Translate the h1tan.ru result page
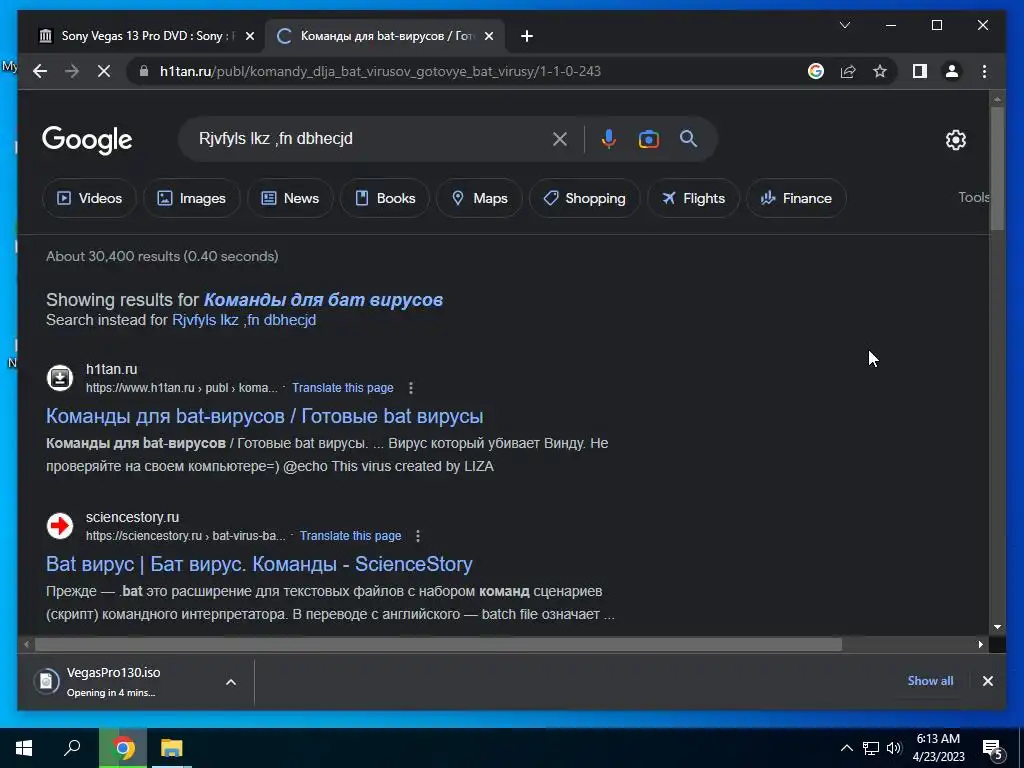 coord(343,388)
